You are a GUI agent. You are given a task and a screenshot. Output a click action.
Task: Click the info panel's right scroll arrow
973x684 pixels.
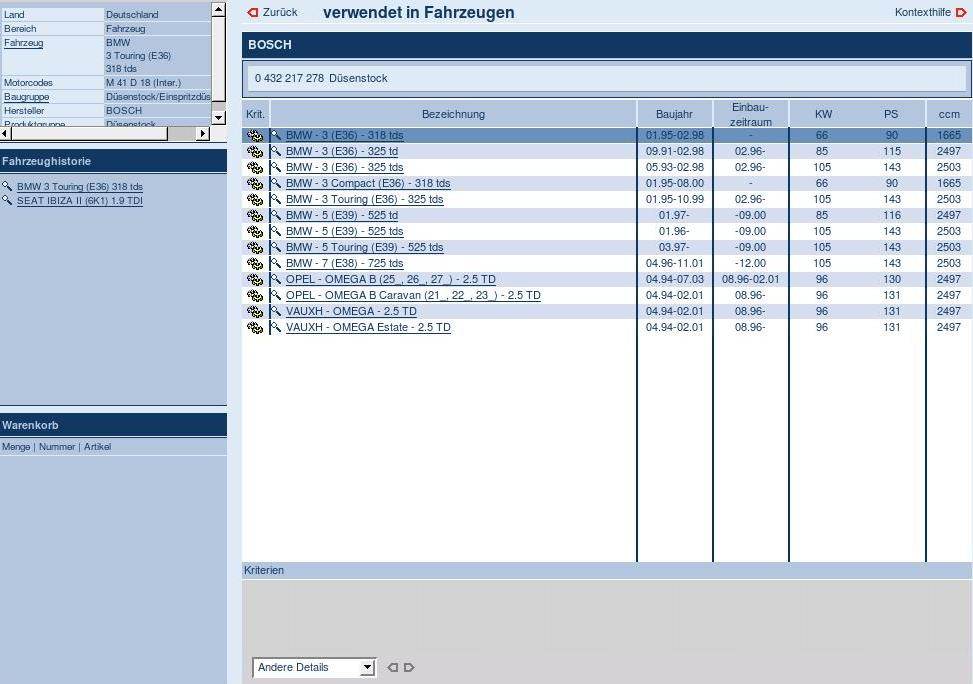[203, 133]
